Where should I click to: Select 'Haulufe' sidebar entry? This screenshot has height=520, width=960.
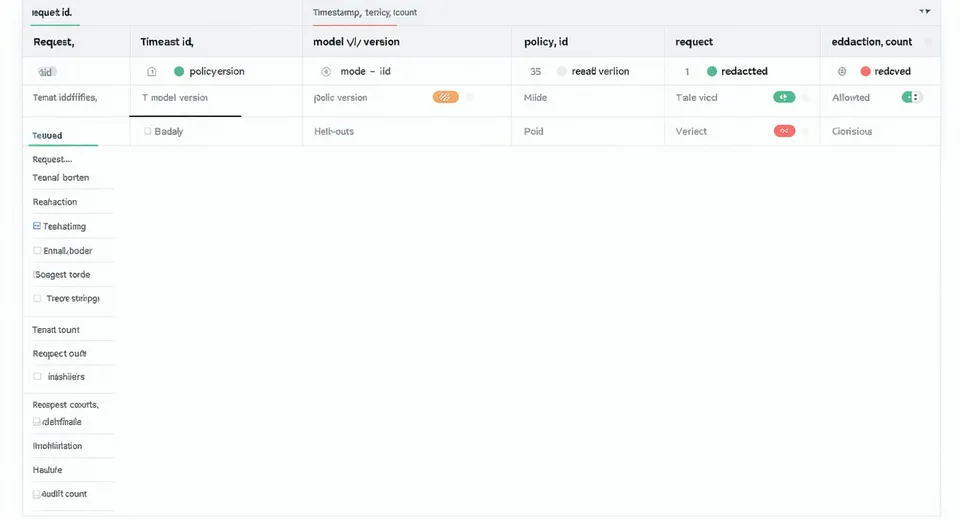(x=47, y=470)
